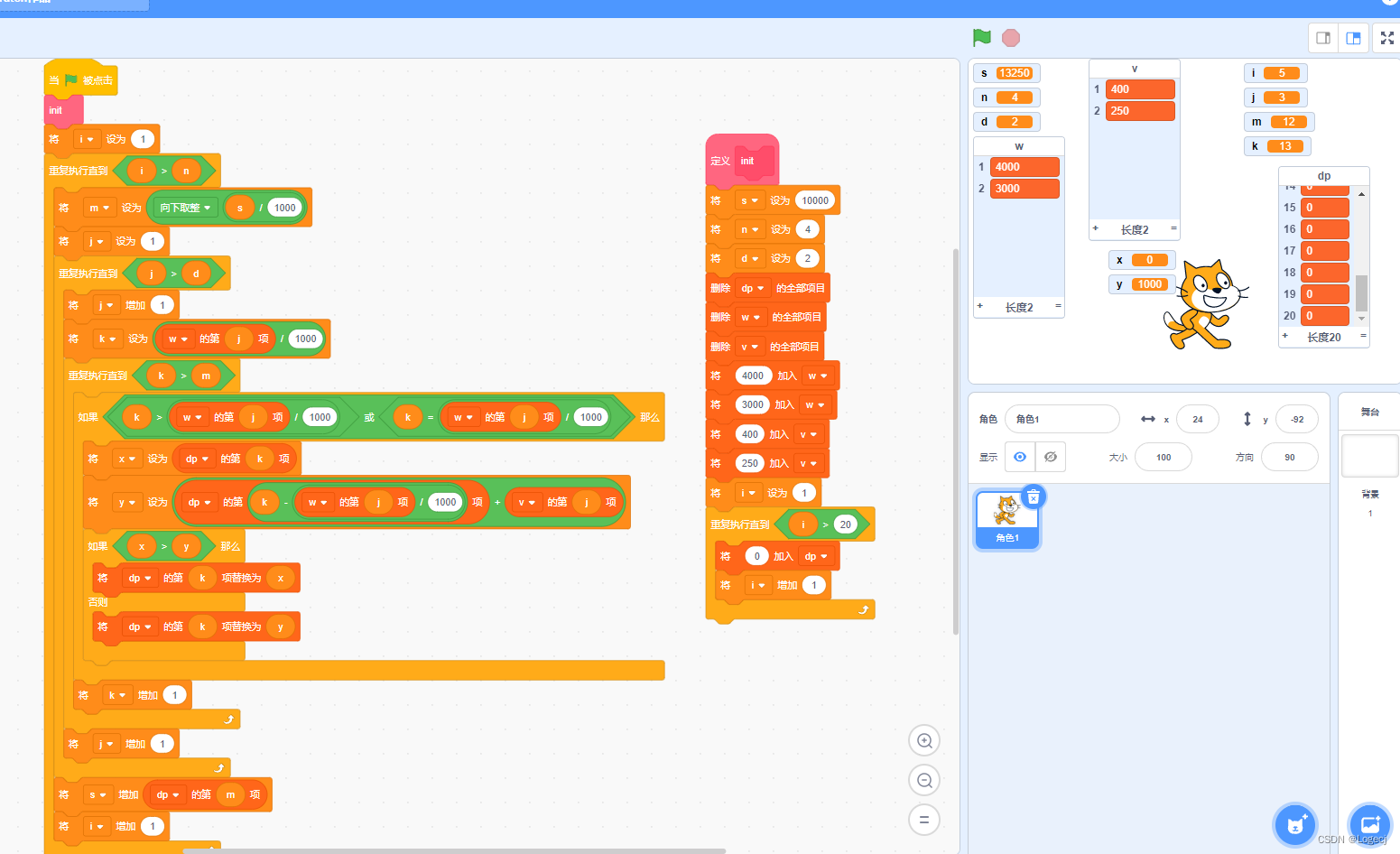Click the m variable monitor showing 12
This screenshot has width=1400, height=854.
click(1279, 122)
